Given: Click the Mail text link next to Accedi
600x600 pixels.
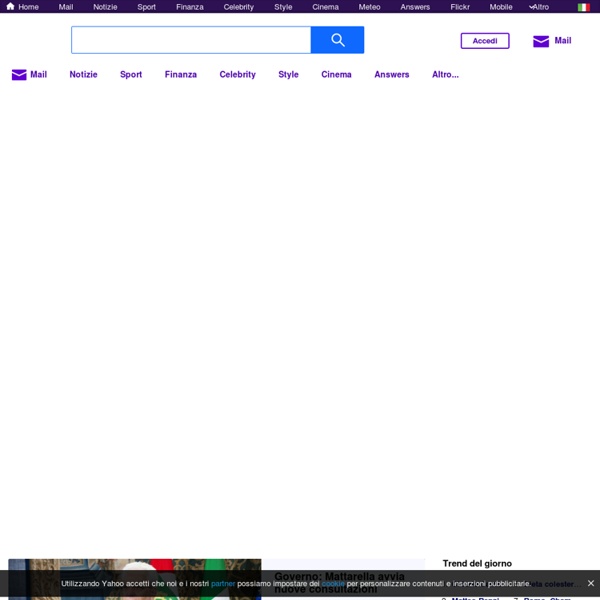Looking at the screenshot, I should [562, 41].
